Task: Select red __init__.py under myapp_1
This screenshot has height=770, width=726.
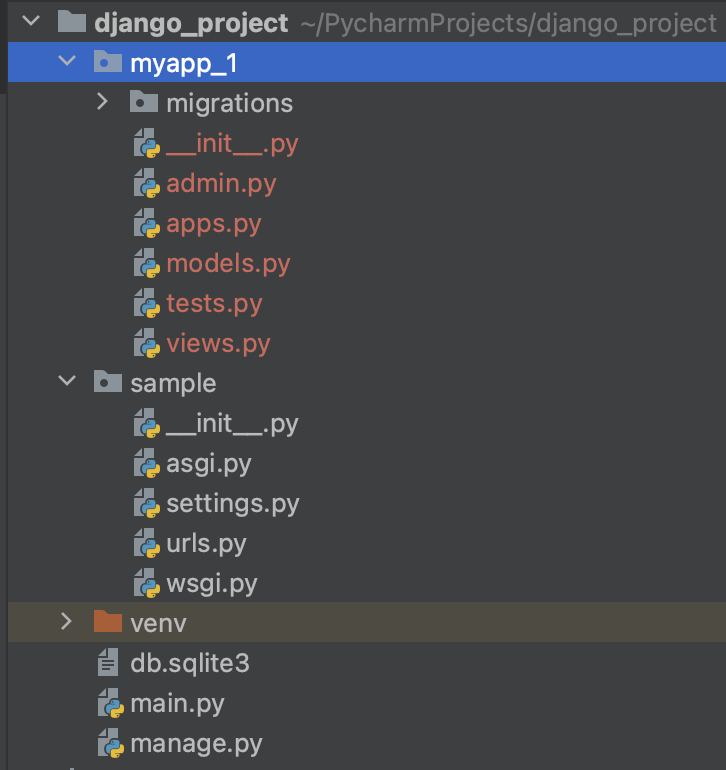Action: click(x=232, y=144)
